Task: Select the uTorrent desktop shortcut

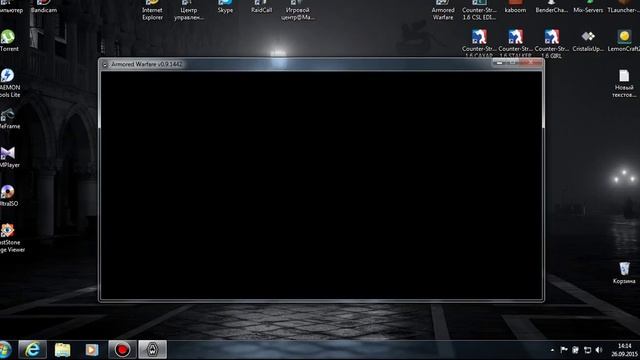Action: 8,40
